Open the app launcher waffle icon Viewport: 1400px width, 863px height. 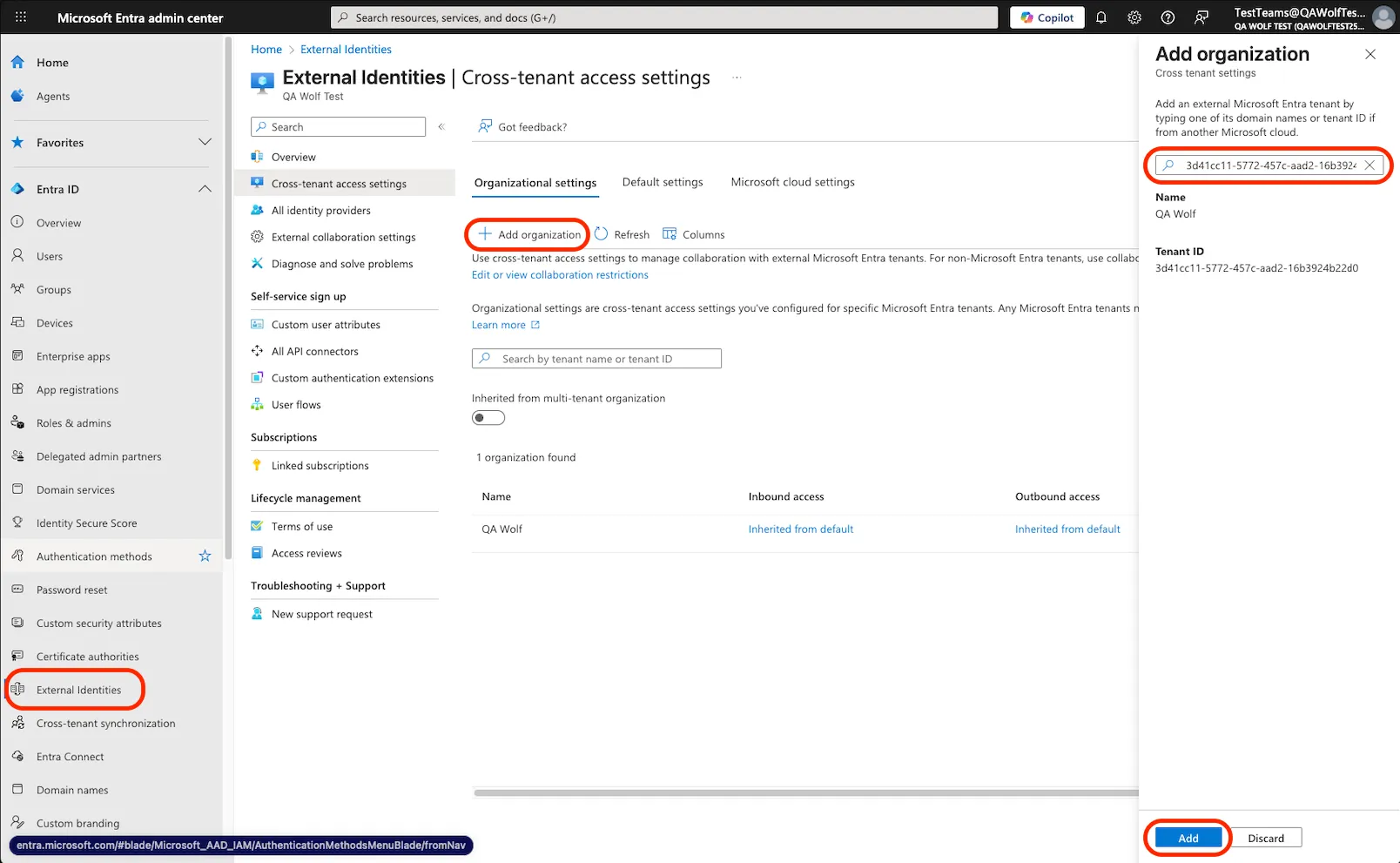(x=21, y=17)
